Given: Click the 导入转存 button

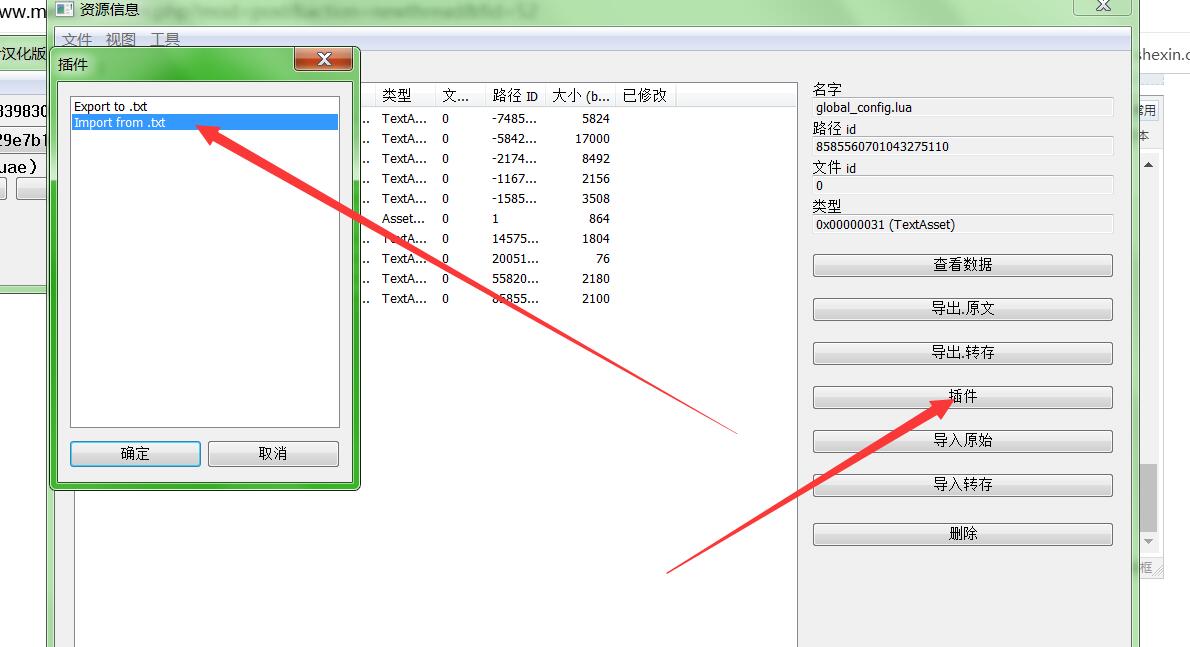Looking at the screenshot, I should [962, 485].
